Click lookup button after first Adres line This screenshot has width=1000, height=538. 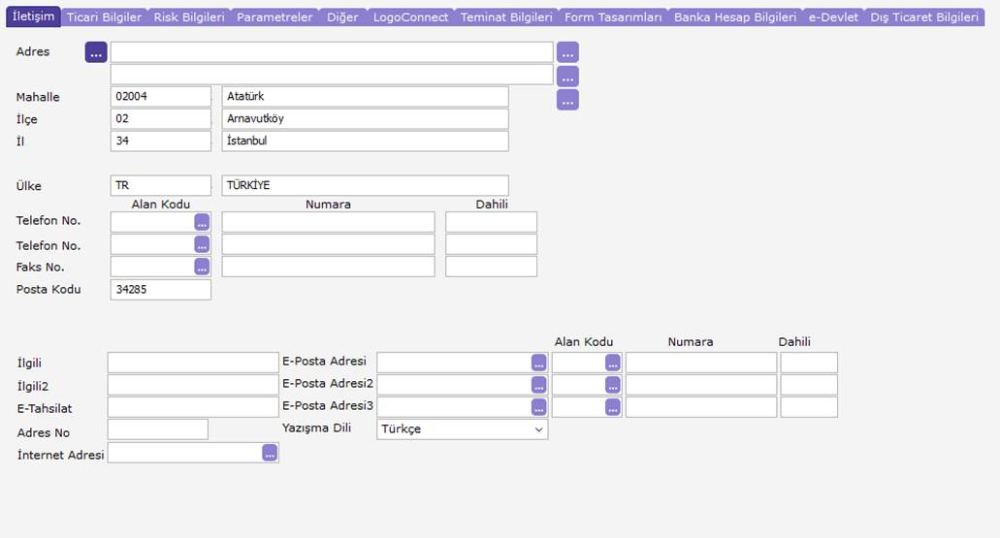[x=568, y=52]
